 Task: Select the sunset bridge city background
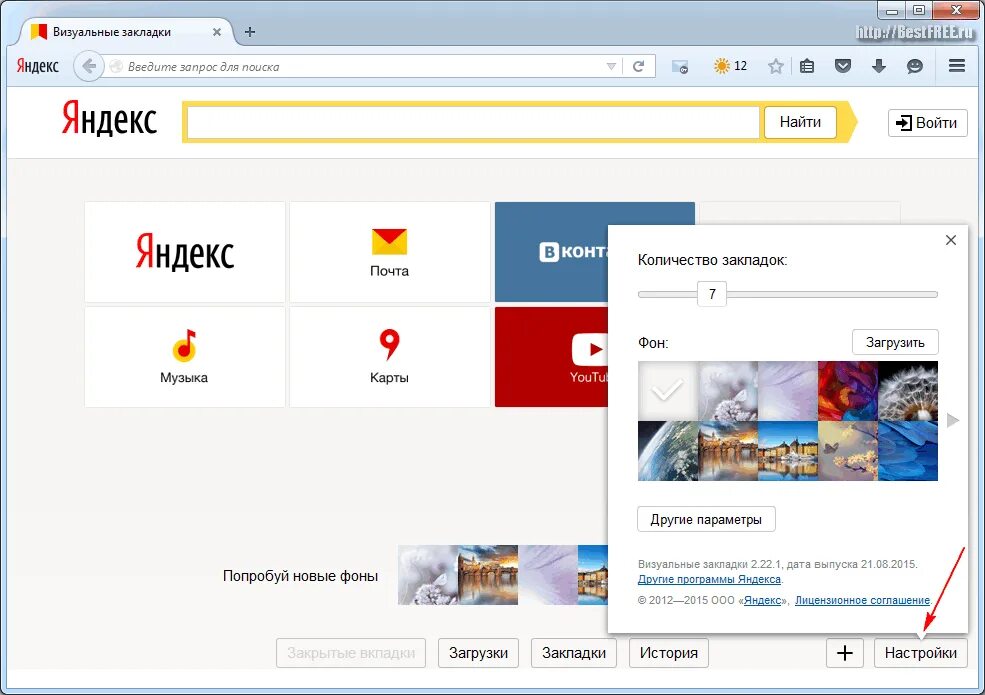point(728,451)
